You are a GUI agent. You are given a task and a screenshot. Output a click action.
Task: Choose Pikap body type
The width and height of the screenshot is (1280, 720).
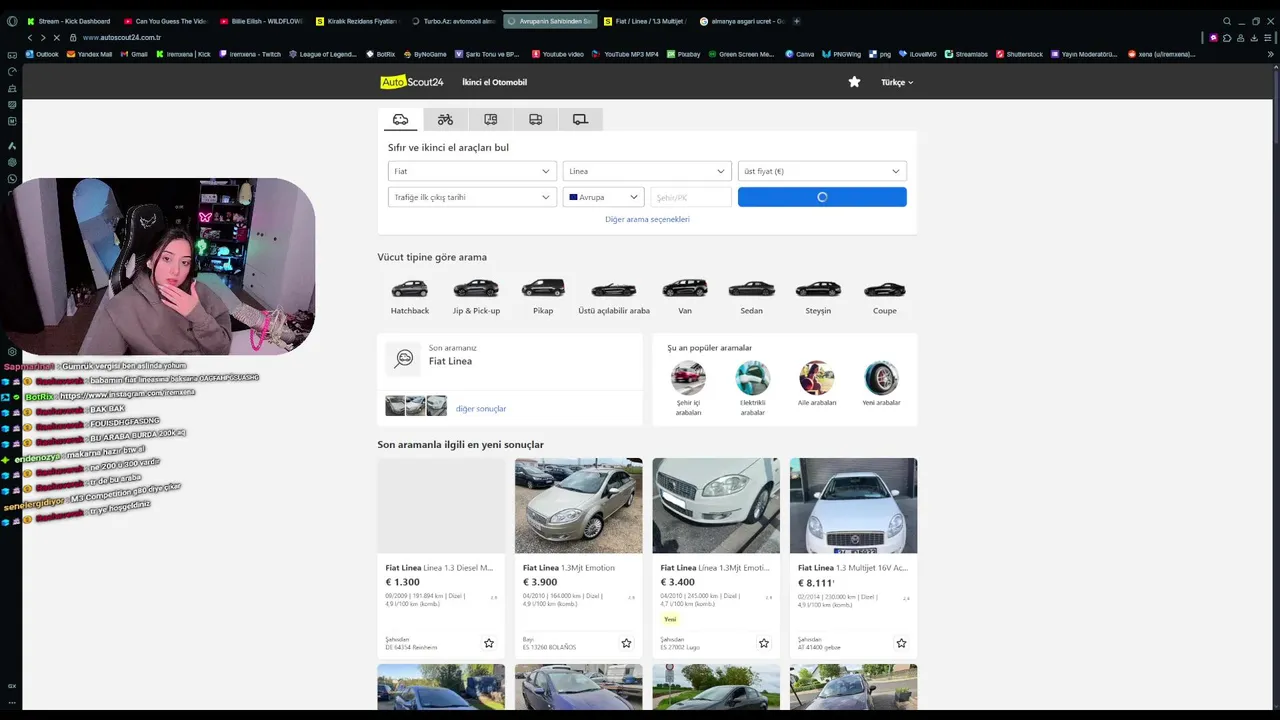pos(543,297)
